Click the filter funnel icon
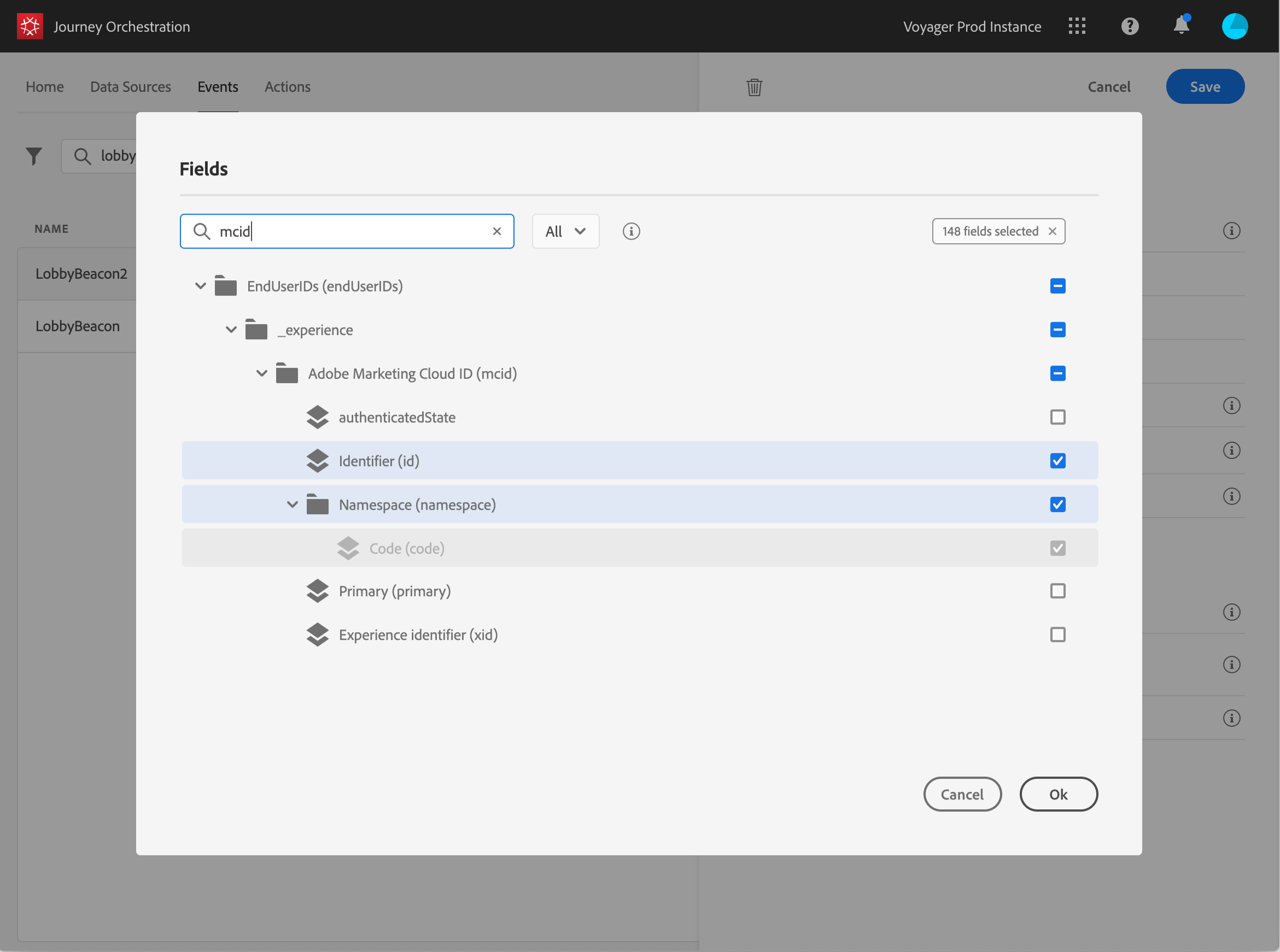The image size is (1280, 952). click(34, 156)
